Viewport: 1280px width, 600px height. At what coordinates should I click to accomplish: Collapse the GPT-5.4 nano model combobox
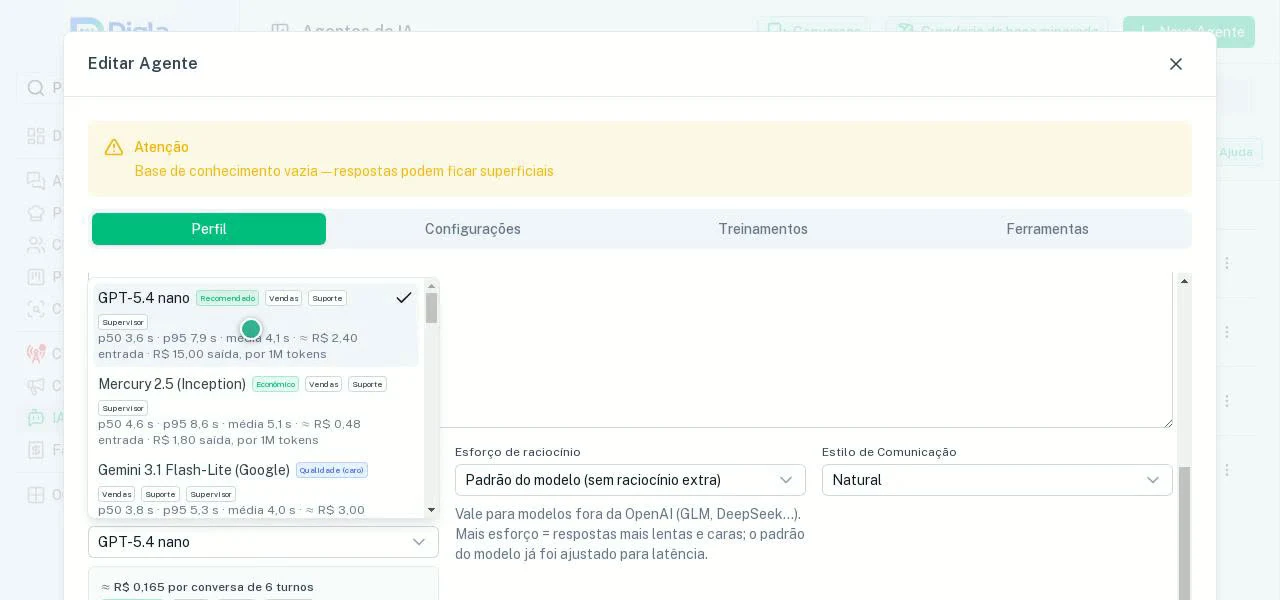click(263, 542)
